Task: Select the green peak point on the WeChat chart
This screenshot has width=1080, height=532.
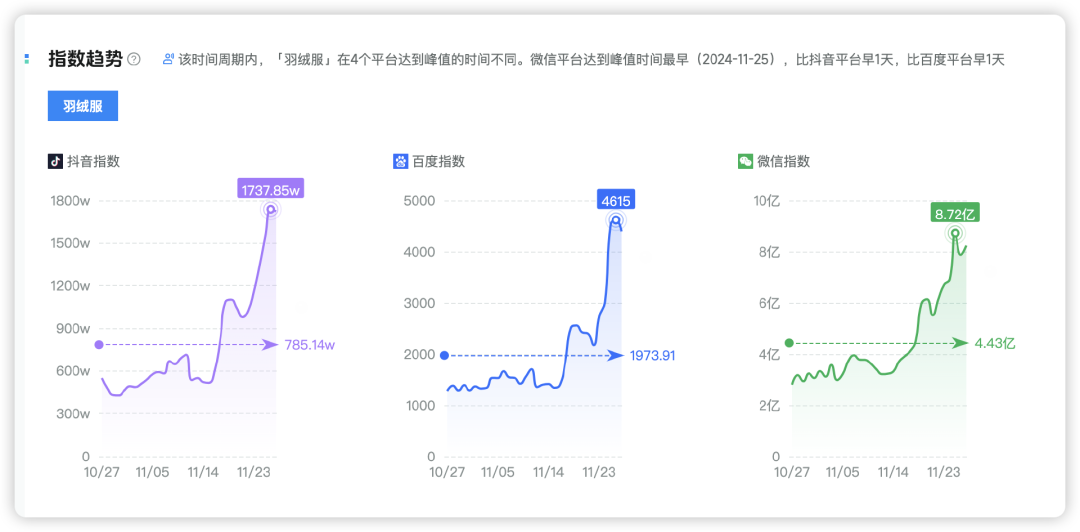Action: (x=956, y=234)
